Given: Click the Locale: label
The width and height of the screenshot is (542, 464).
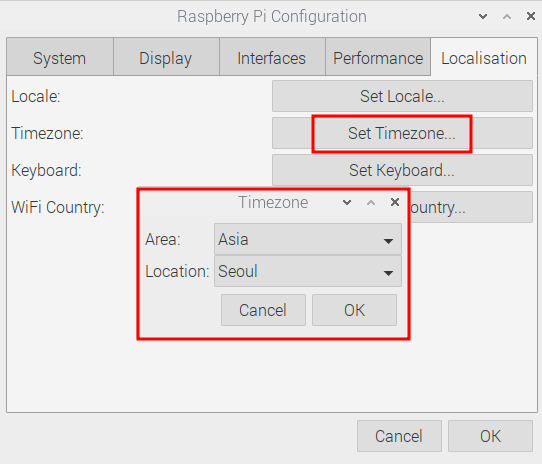Looking at the screenshot, I should pos(36,96).
